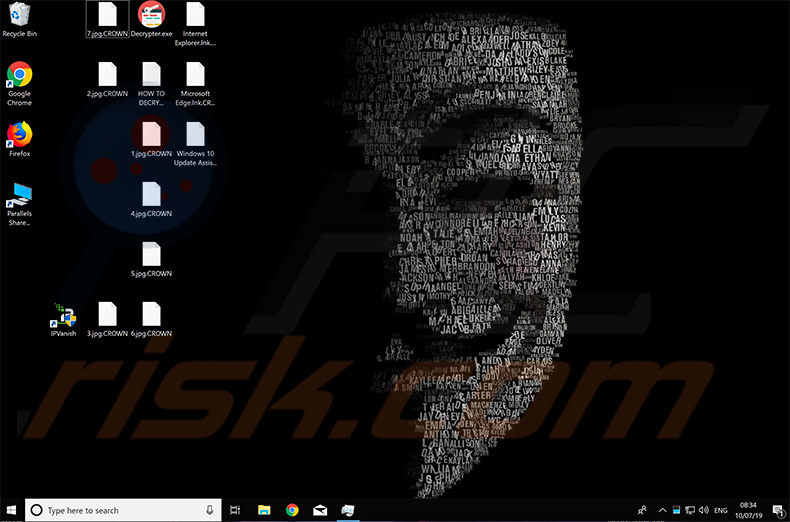Show hidden system tray icons
The width and height of the screenshot is (790, 522).
(663, 510)
